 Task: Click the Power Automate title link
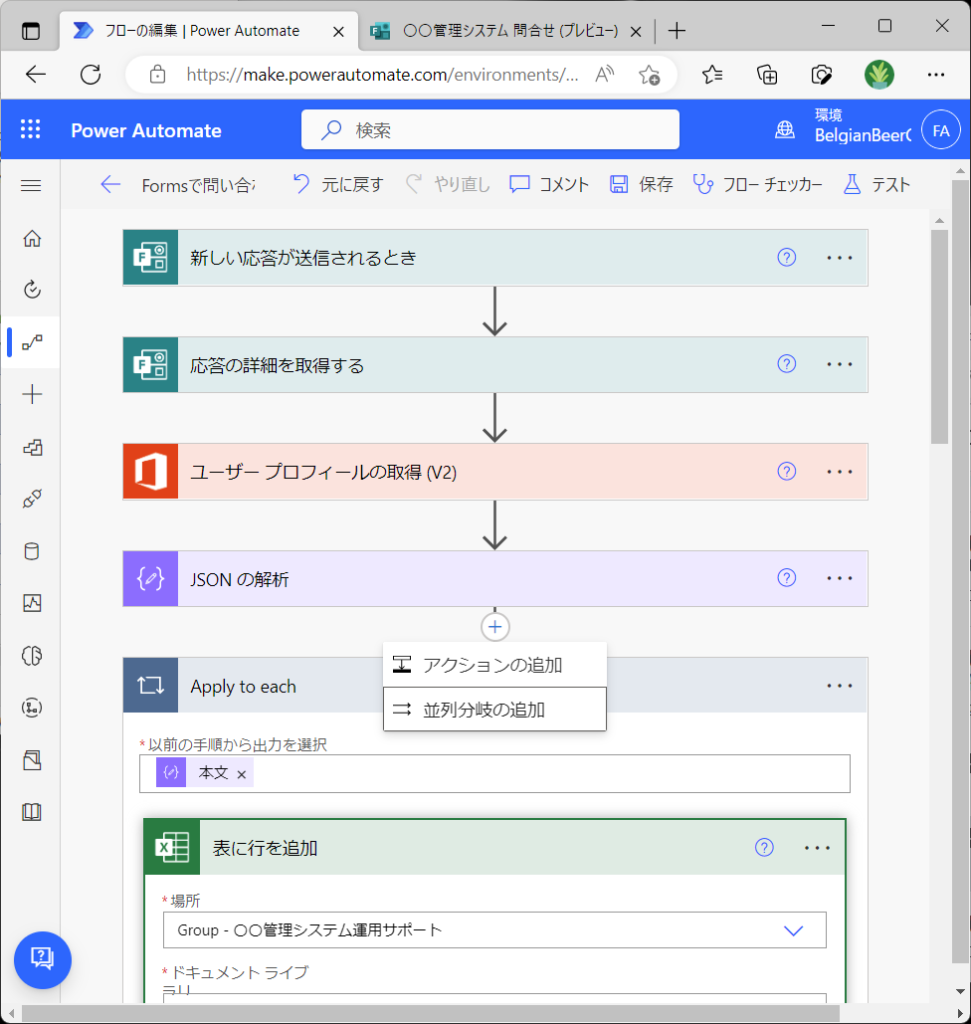(x=146, y=131)
